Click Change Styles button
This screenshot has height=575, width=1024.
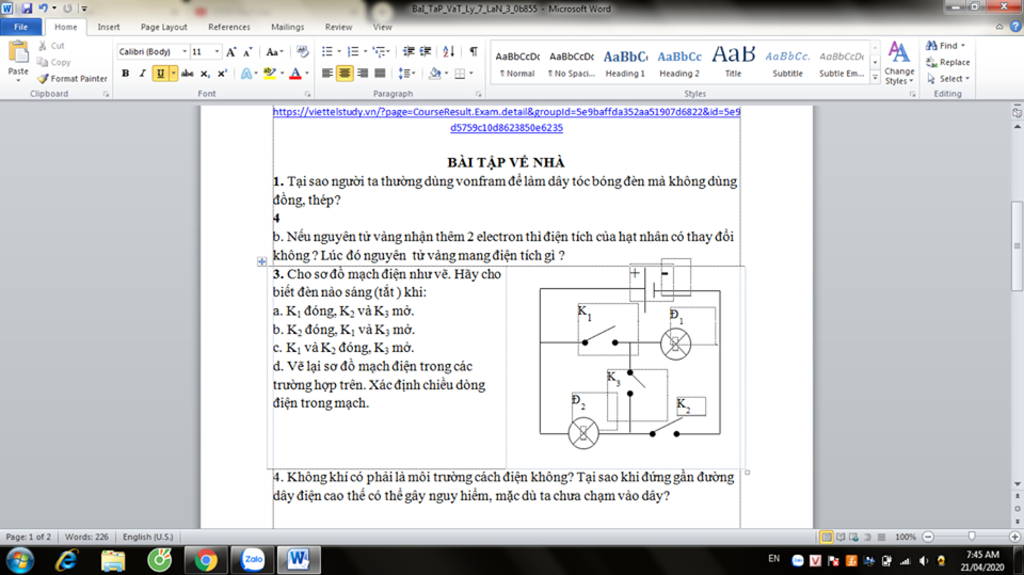(899, 64)
